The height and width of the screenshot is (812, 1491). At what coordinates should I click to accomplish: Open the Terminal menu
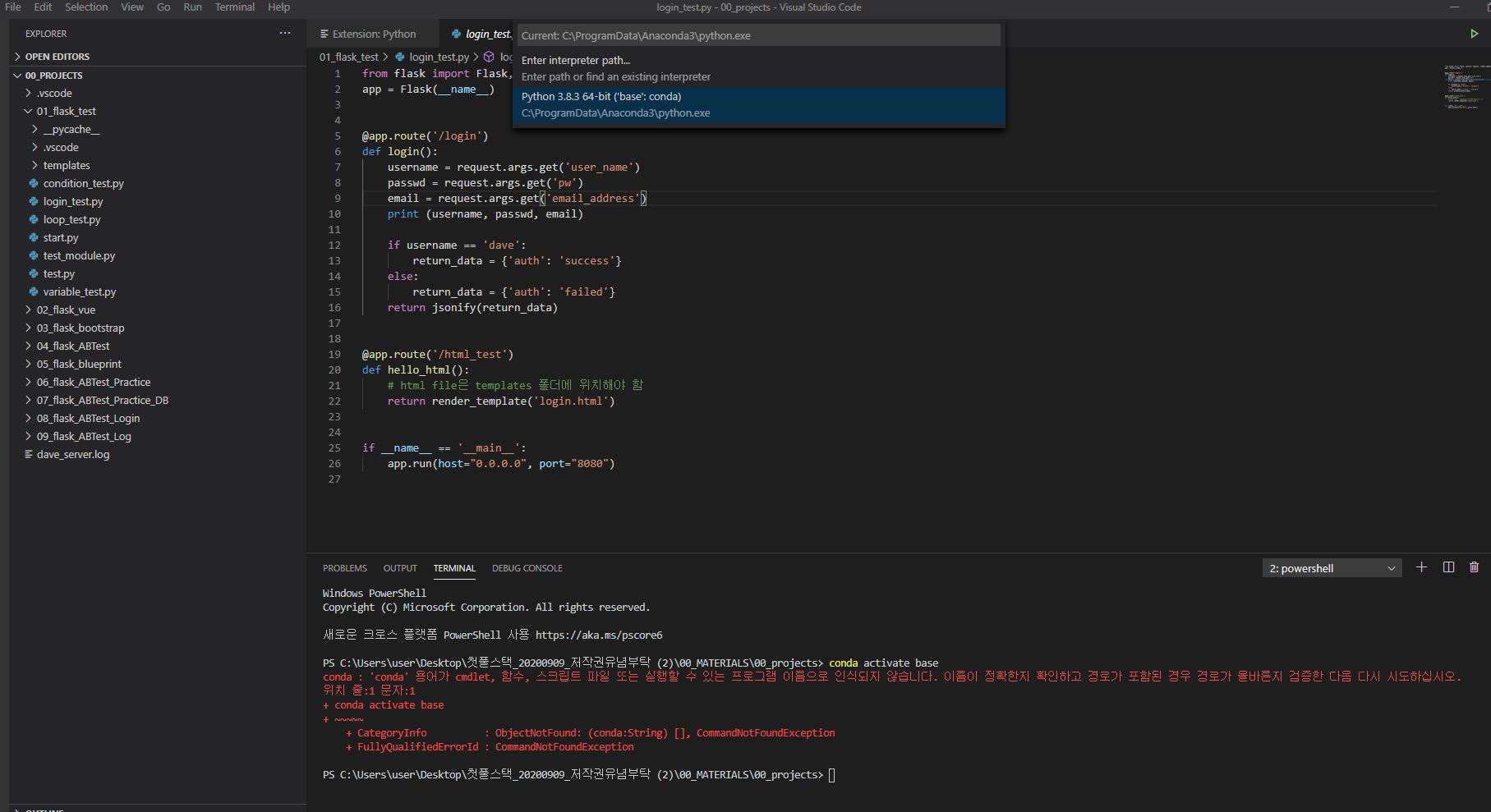click(x=234, y=7)
